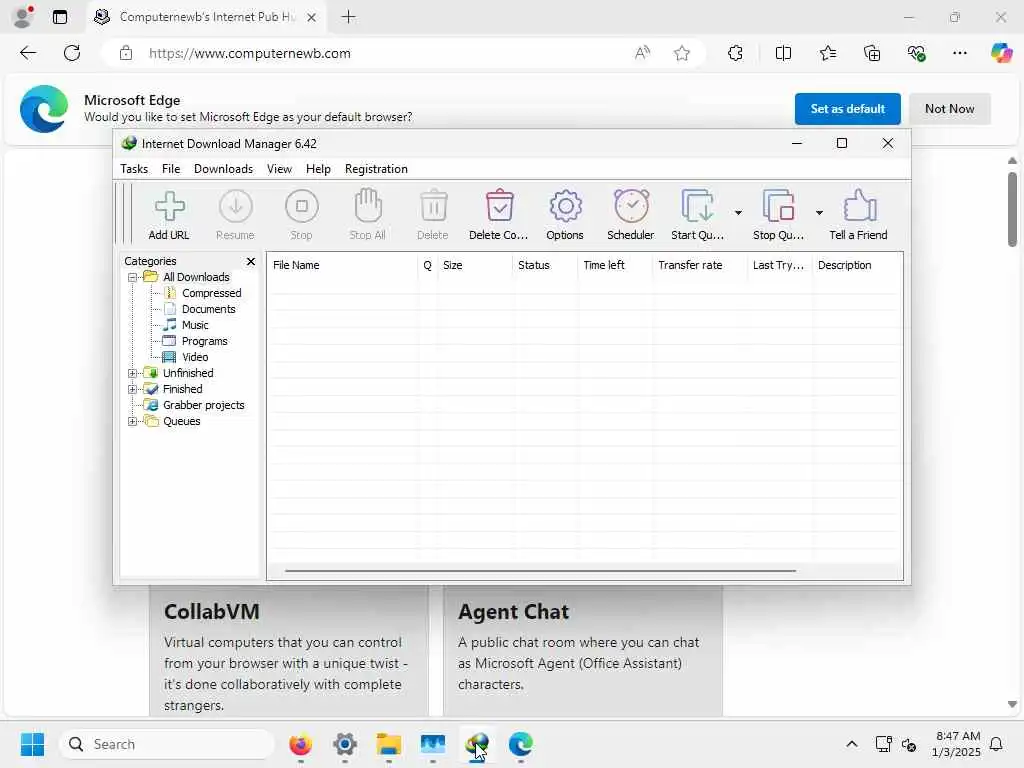Sort by Status column header

point(545,265)
